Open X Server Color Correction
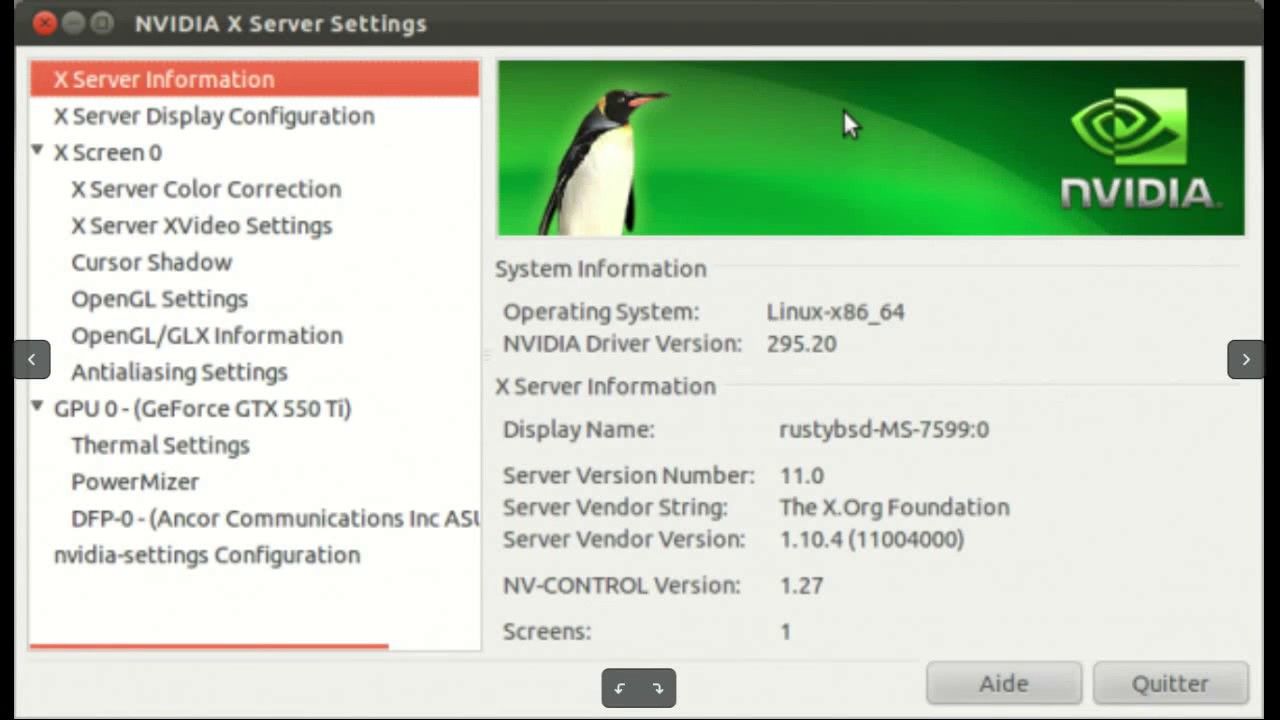Viewport: 1280px width, 720px height. click(206, 189)
